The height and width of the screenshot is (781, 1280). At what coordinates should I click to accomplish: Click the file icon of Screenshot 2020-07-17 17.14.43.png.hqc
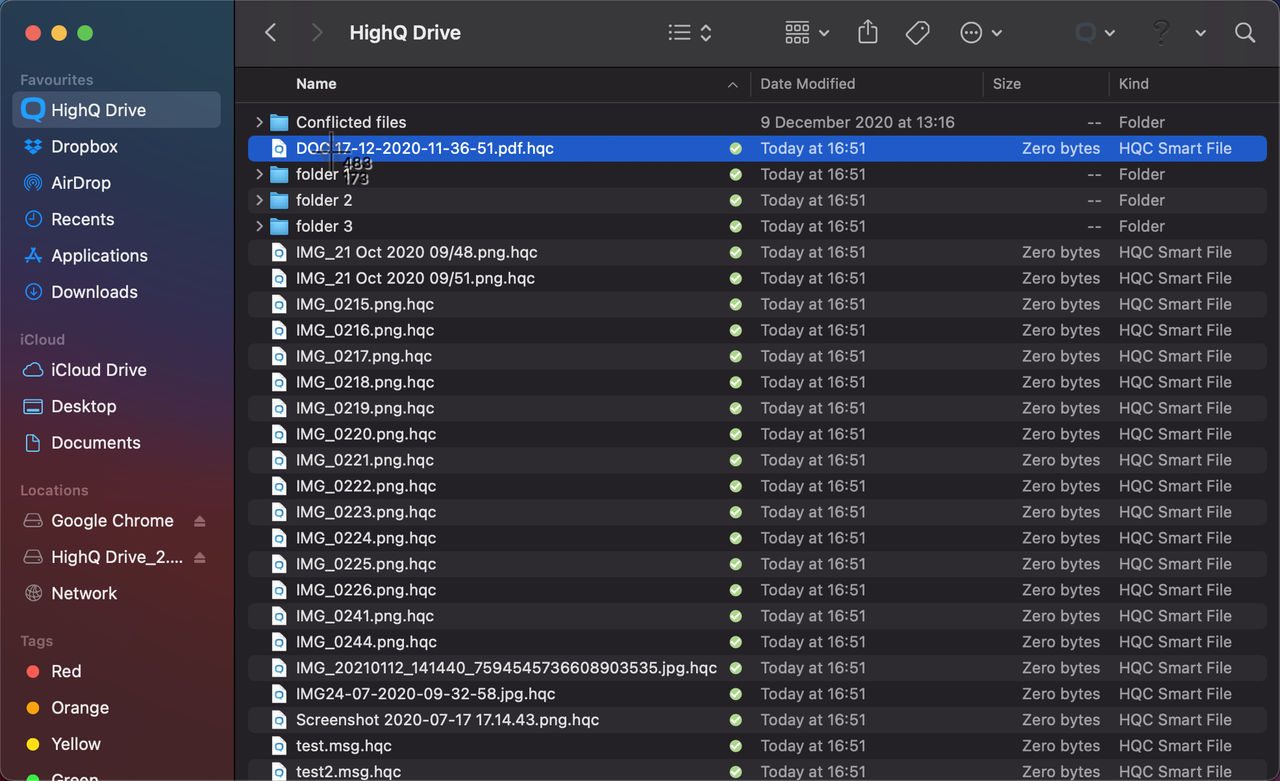click(x=279, y=720)
